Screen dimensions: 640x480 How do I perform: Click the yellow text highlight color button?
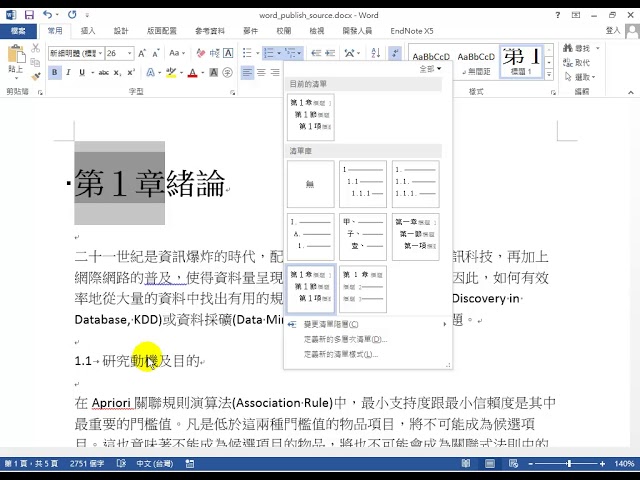point(171,73)
